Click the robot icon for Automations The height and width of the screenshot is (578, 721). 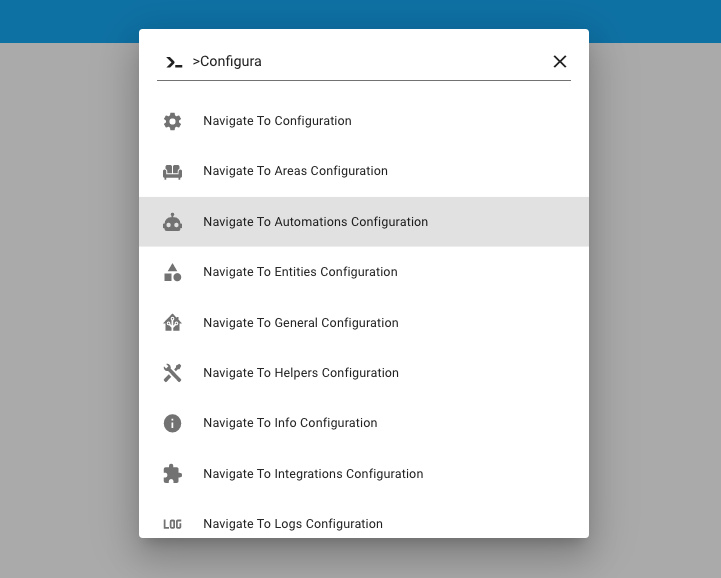tap(172, 222)
